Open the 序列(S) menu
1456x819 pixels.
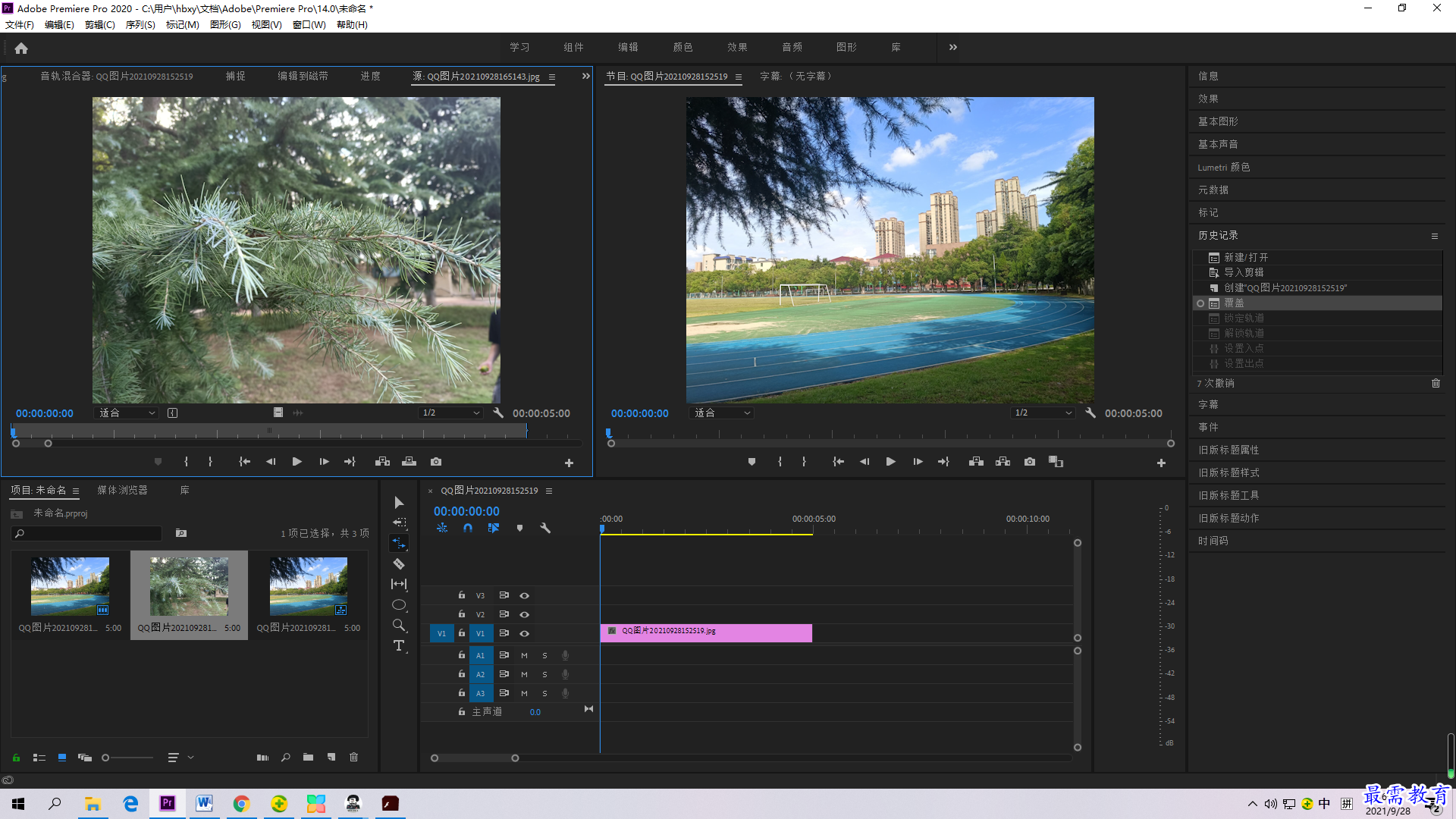coord(140,25)
